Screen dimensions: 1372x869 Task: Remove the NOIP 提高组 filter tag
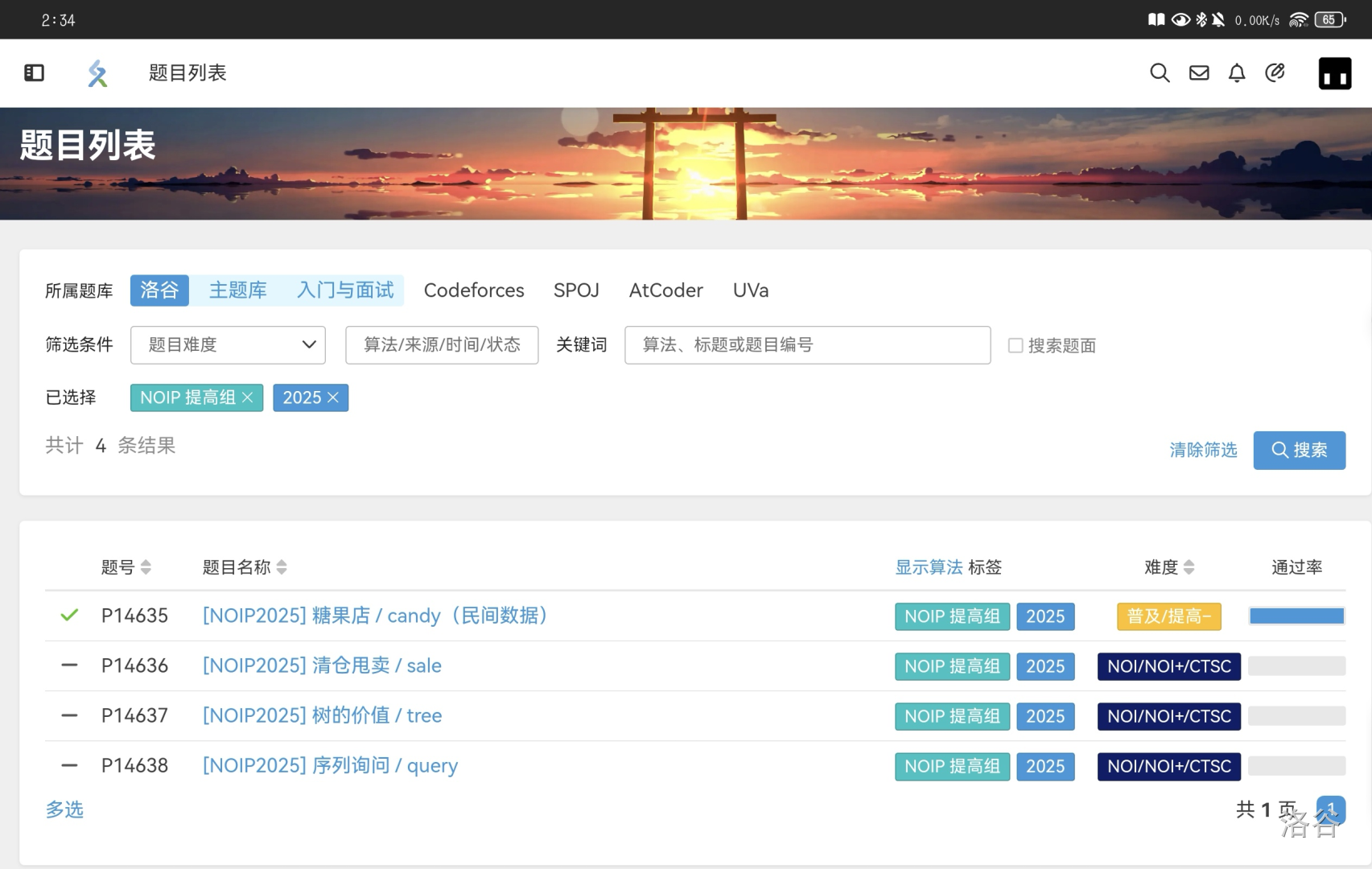248,397
